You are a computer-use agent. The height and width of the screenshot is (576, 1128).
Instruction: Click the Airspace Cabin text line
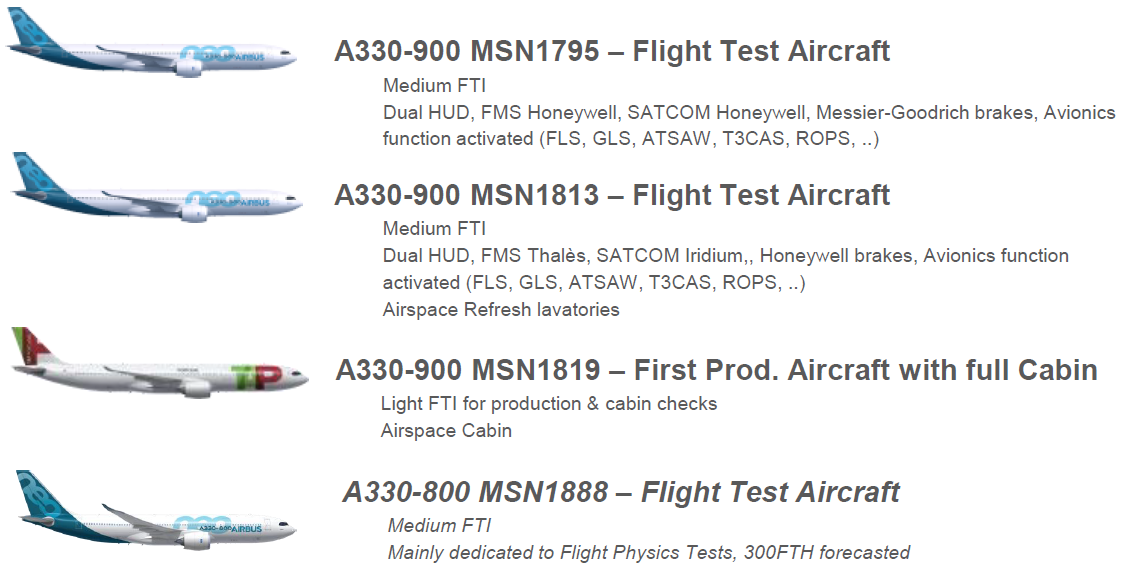click(x=446, y=431)
